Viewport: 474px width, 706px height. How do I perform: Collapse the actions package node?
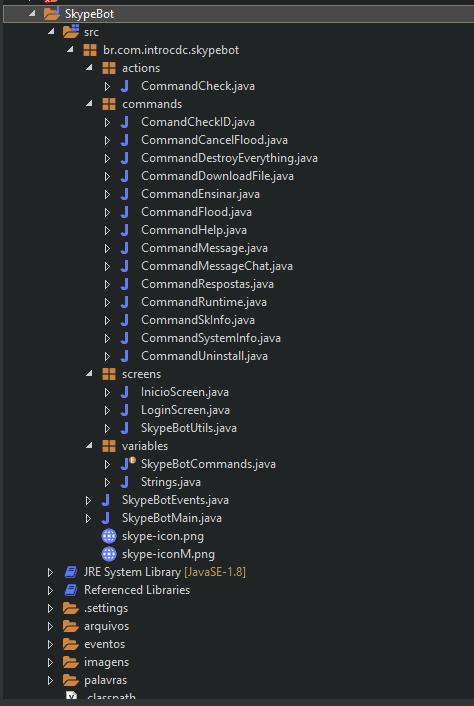(x=89, y=68)
